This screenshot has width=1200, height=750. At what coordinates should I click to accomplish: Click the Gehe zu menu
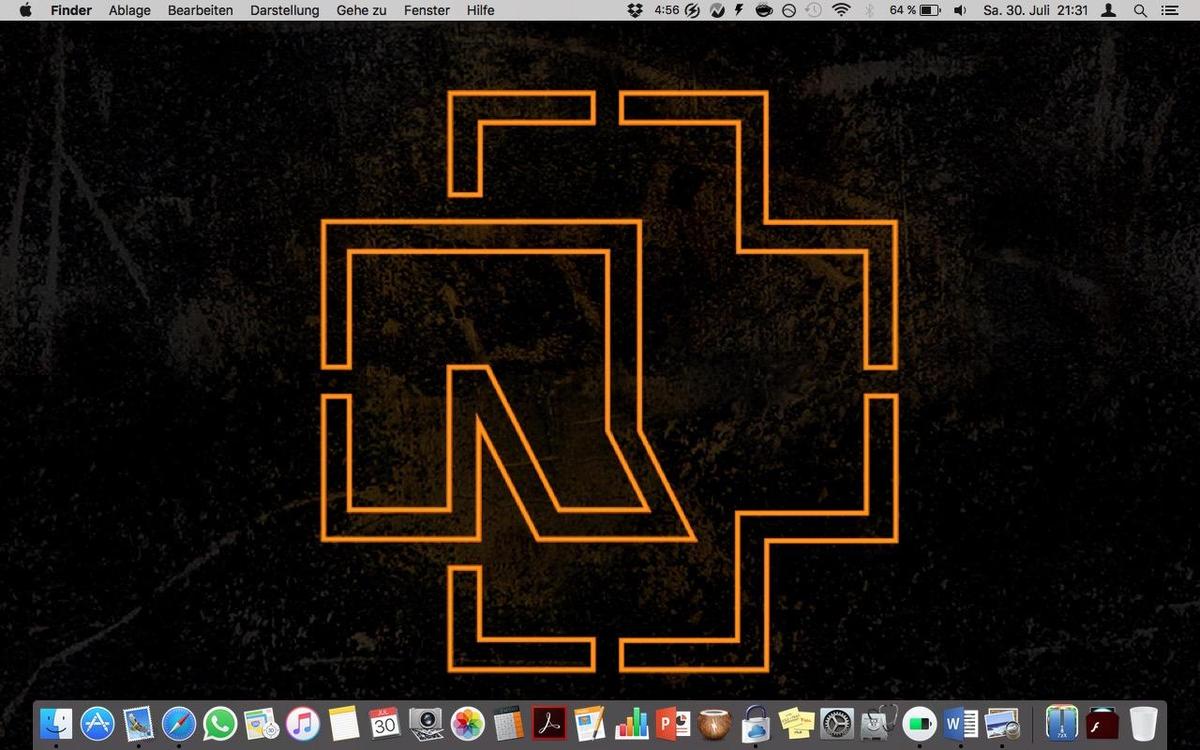361,10
